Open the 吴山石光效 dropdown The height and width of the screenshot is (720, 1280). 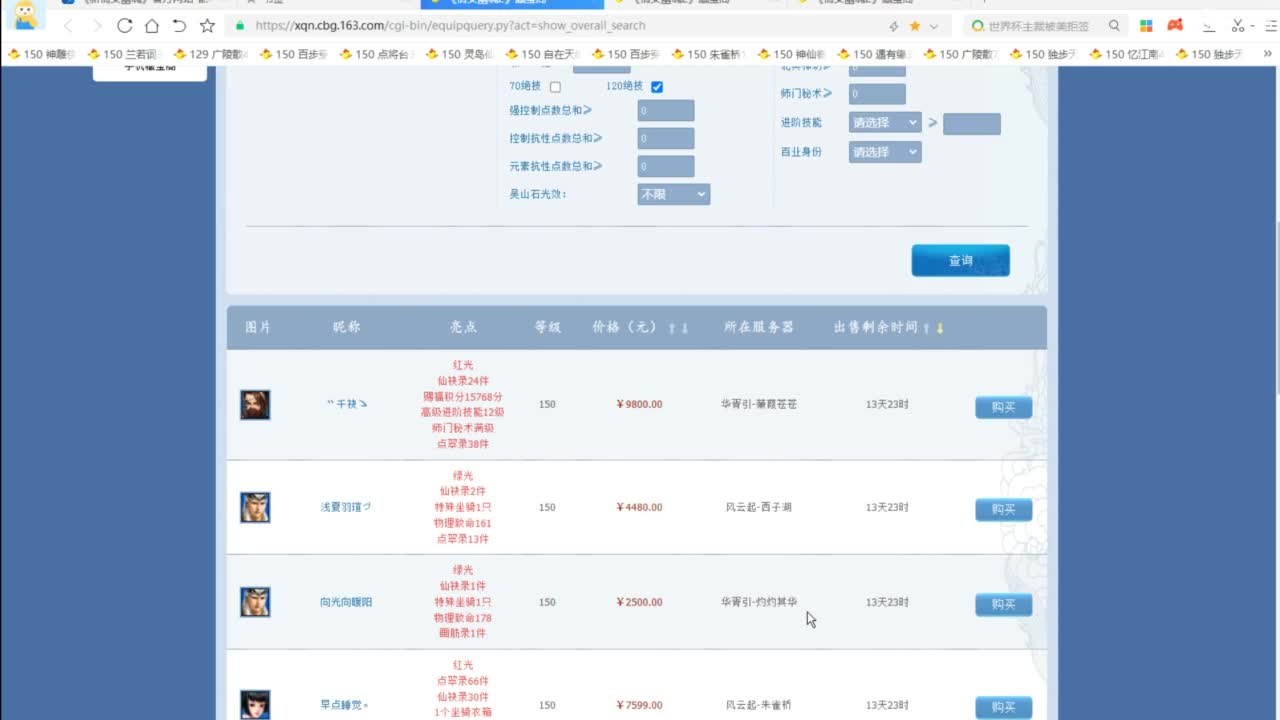(x=673, y=194)
